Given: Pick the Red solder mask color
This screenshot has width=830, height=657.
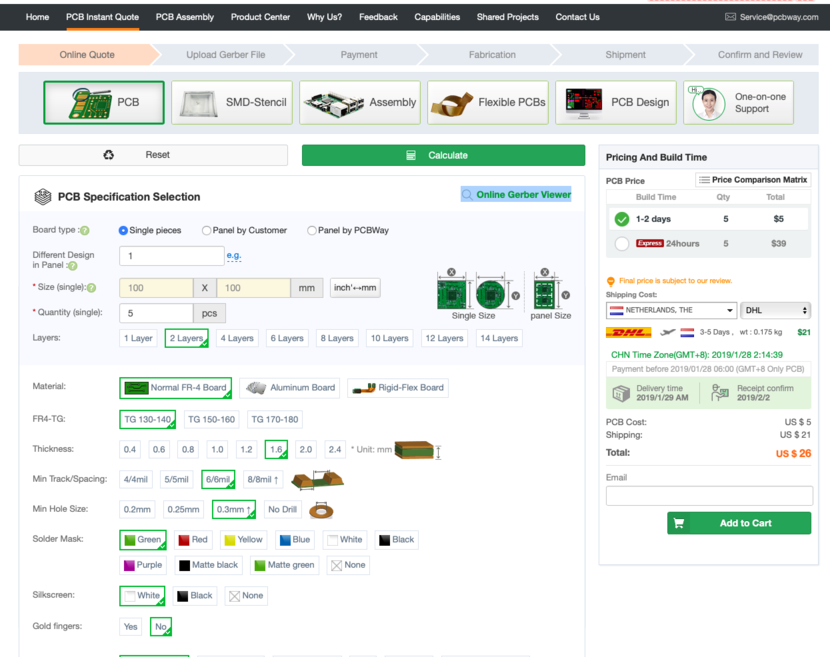Looking at the screenshot, I should tap(192, 540).
